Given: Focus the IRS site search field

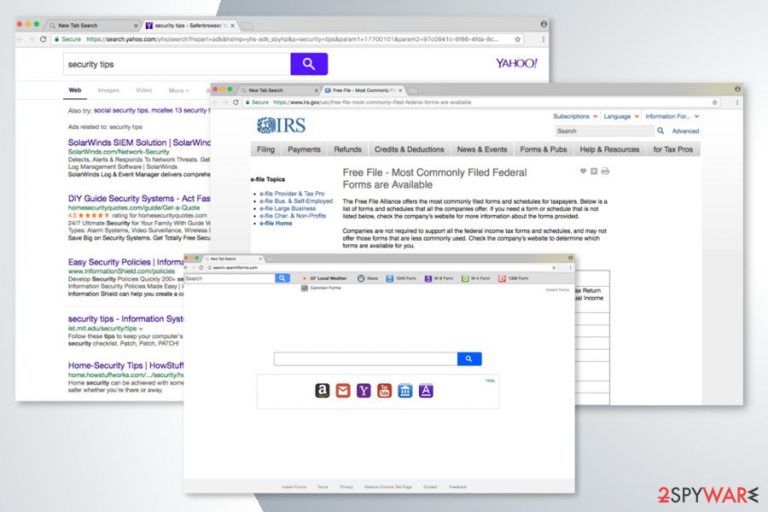Looking at the screenshot, I should click(x=604, y=131).
